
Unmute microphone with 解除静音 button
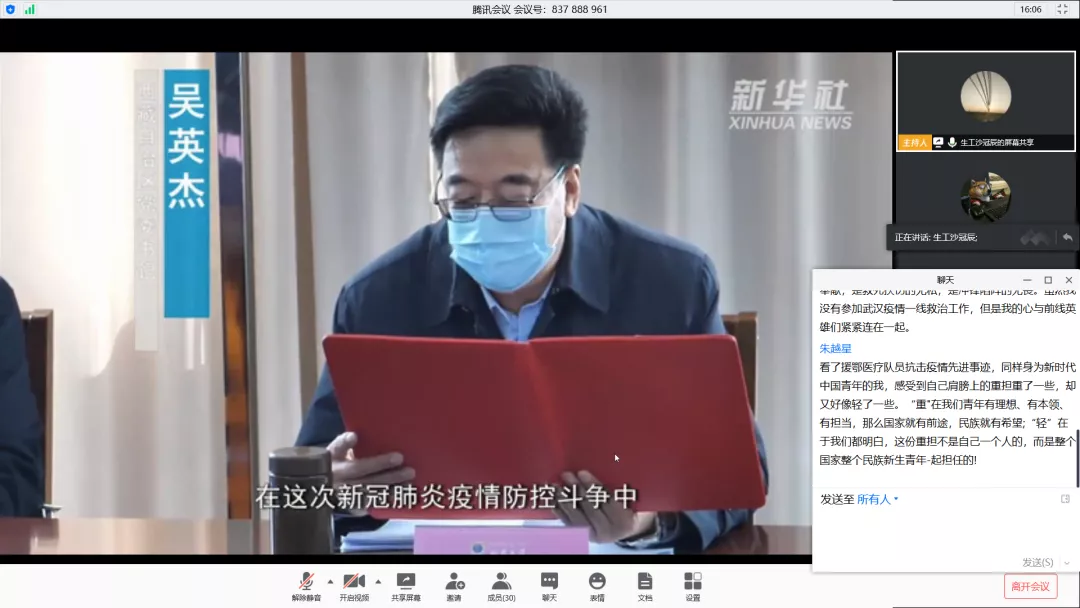(307, 587)
